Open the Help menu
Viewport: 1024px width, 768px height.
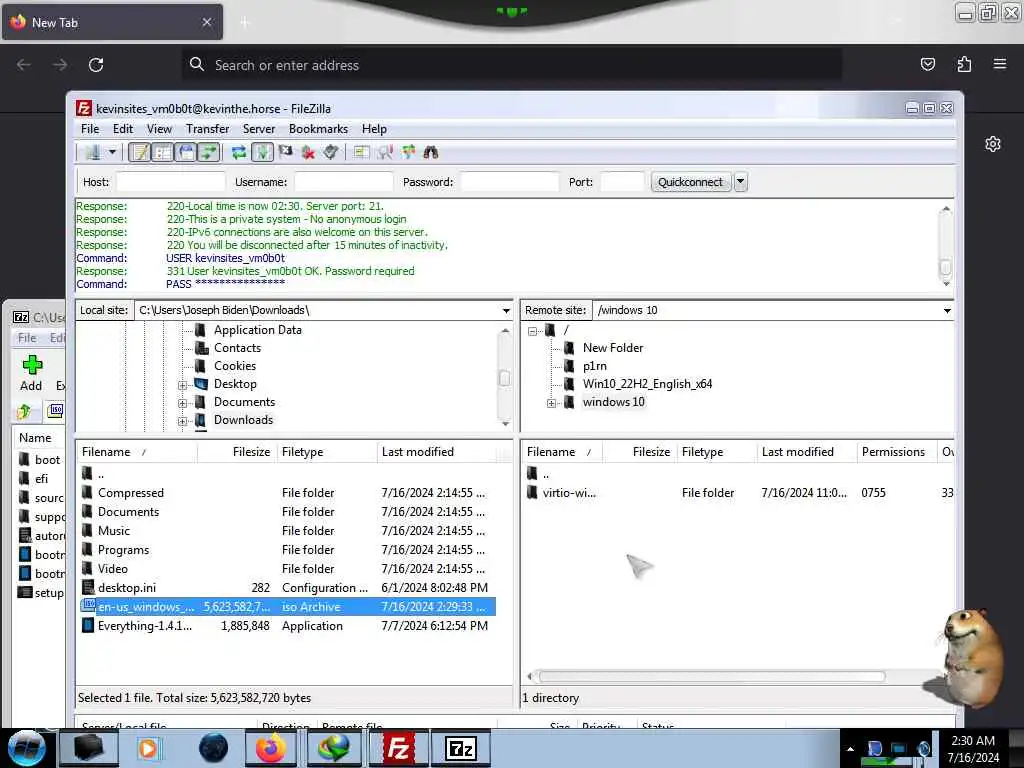pyautogui.click(x=374, y=129)
